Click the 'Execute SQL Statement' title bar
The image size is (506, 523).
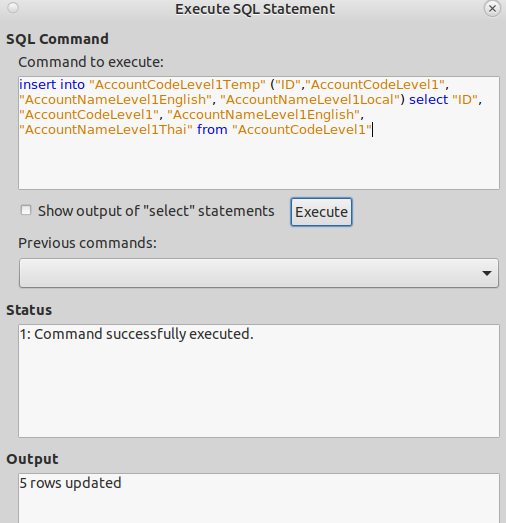(x=255, y=9)
